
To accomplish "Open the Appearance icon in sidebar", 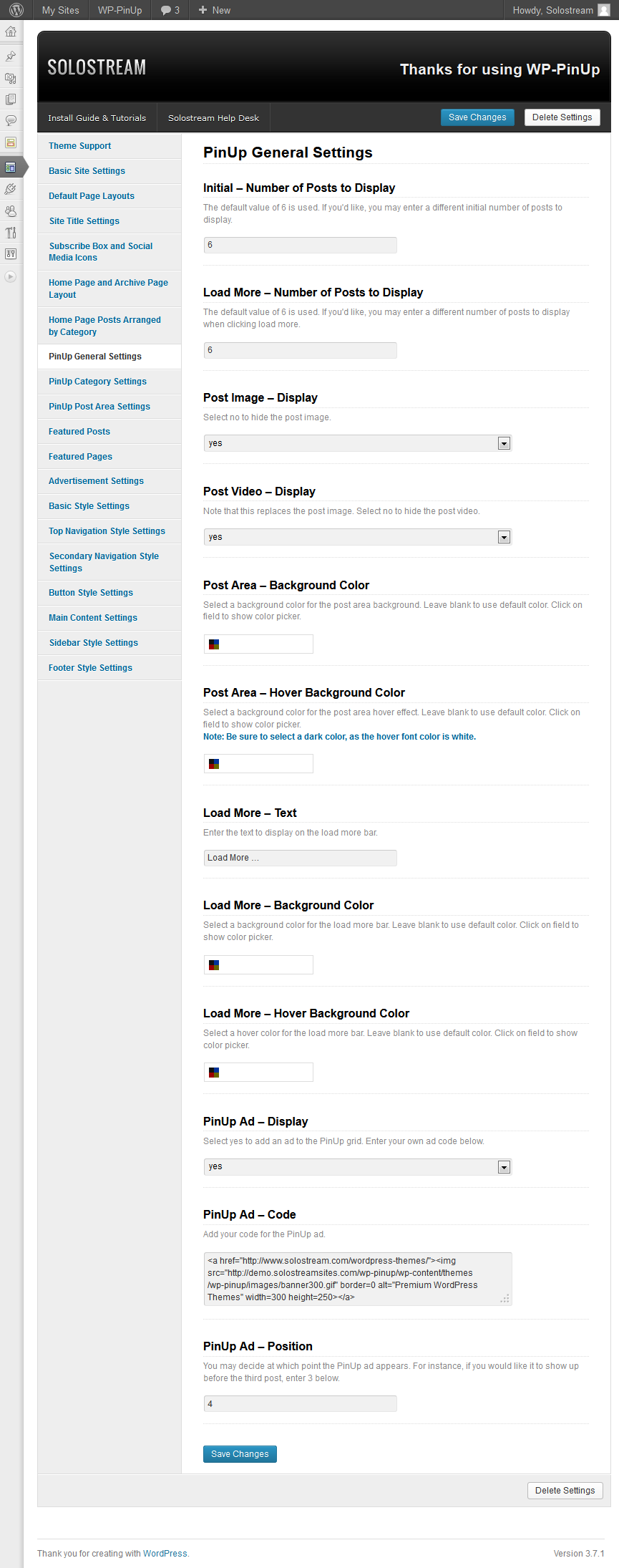I will [11, 168].
